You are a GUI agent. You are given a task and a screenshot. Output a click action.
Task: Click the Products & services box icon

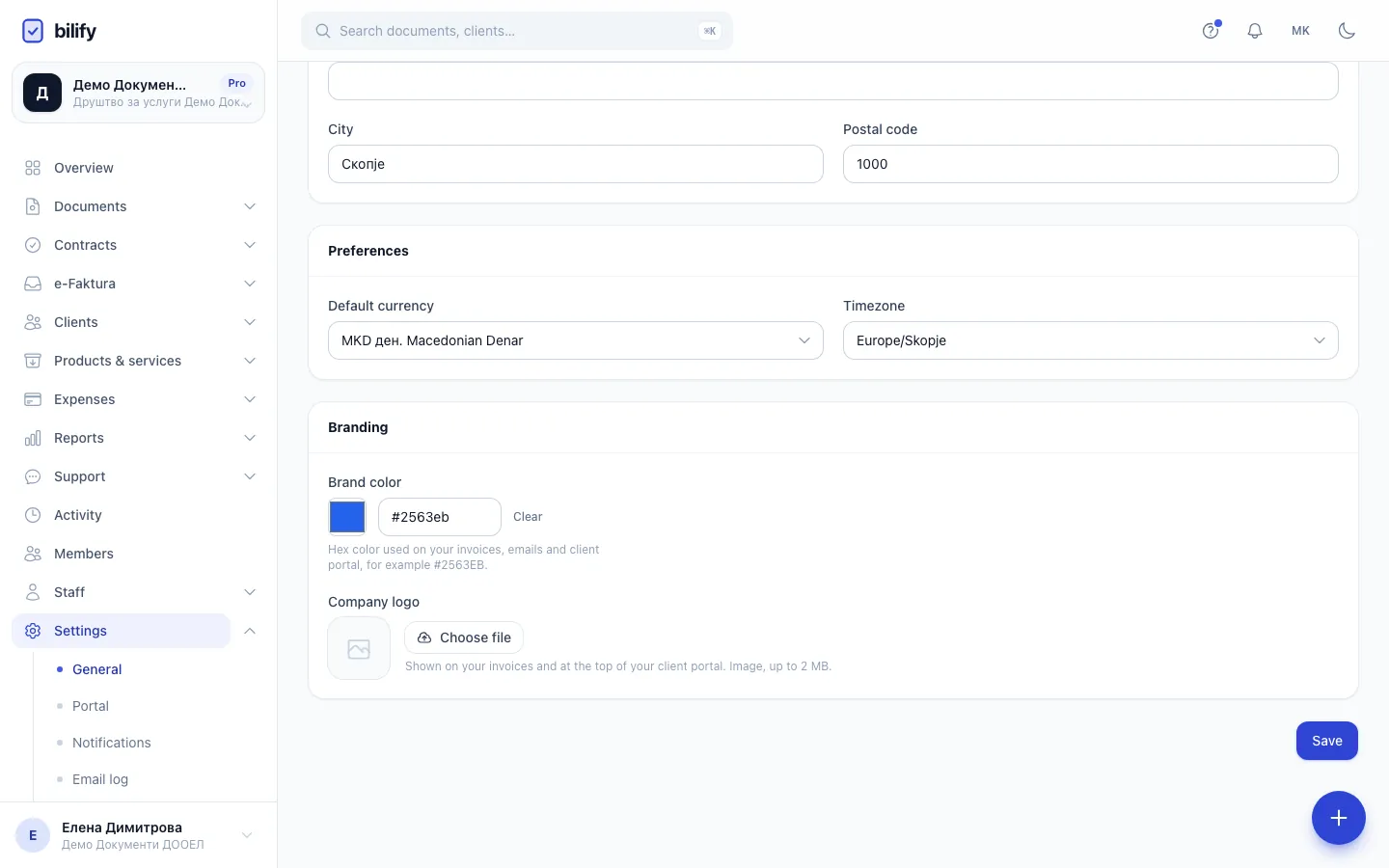[x=33, y=361]
